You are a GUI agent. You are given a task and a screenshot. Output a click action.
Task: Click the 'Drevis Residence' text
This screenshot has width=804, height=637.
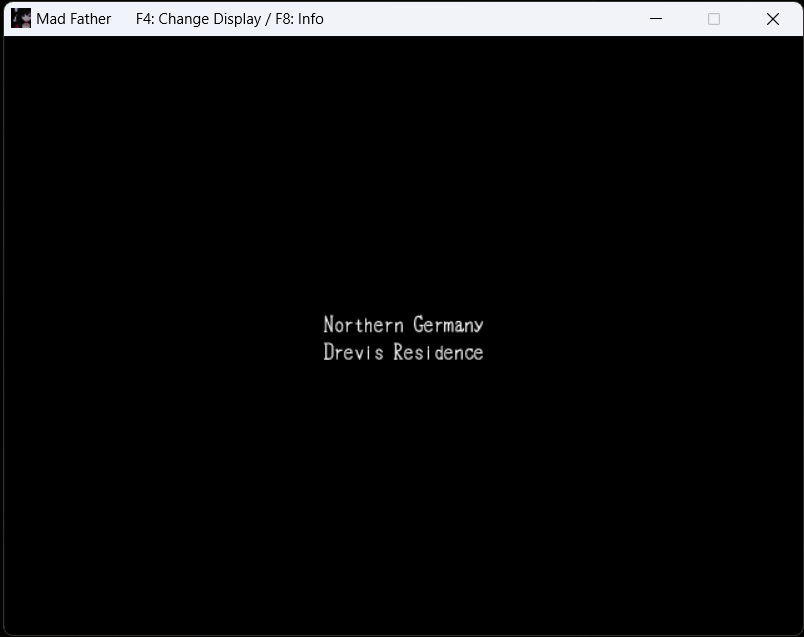[404, 352]
